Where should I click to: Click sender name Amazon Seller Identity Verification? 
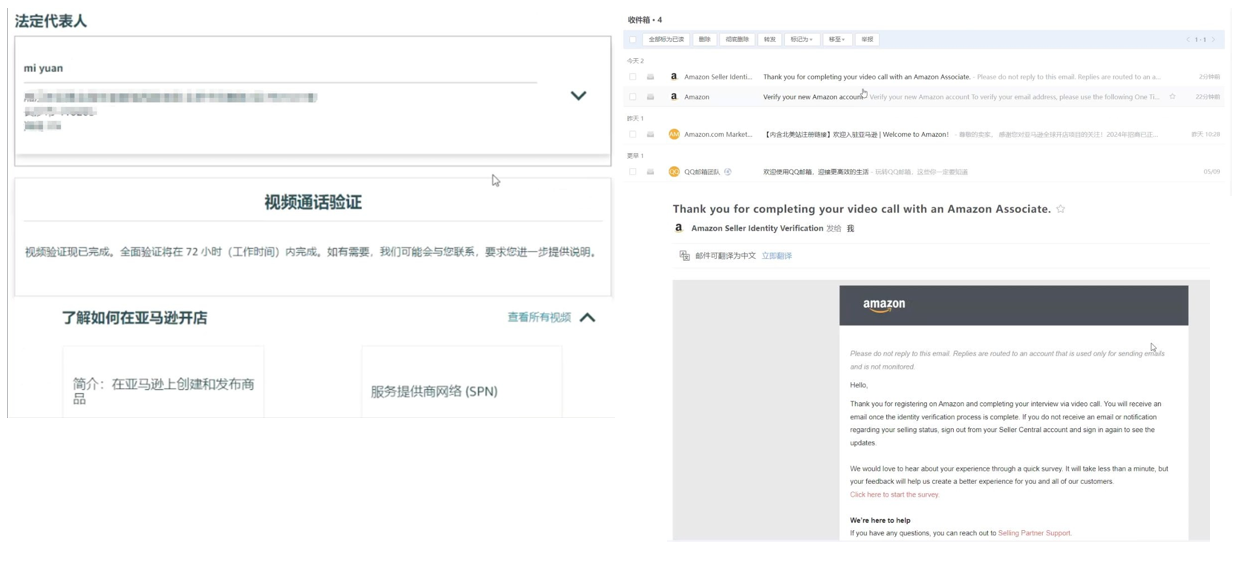pyautogui.click(x=757, y=229)
